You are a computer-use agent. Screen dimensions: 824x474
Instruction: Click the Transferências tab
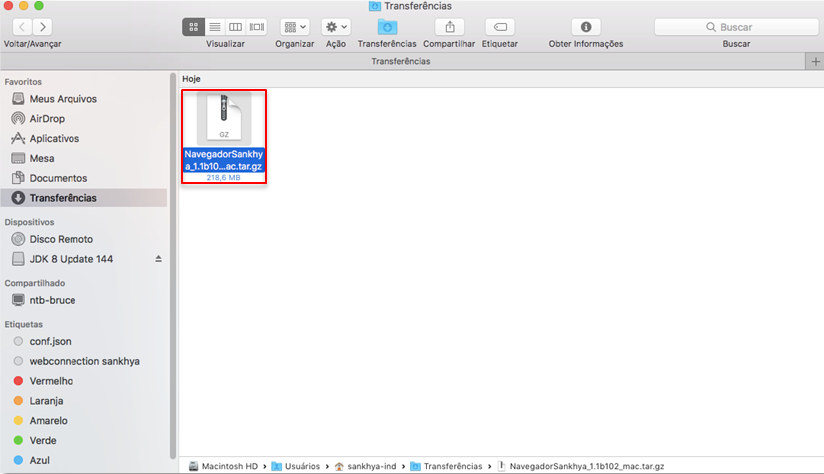coord(401,61)
